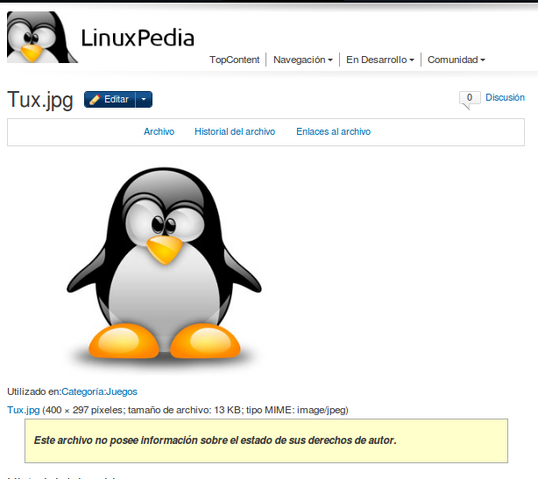Click the LinuxPedia site title
The width and height of the screenshot is (538, 479).
(x=138, y=38)
